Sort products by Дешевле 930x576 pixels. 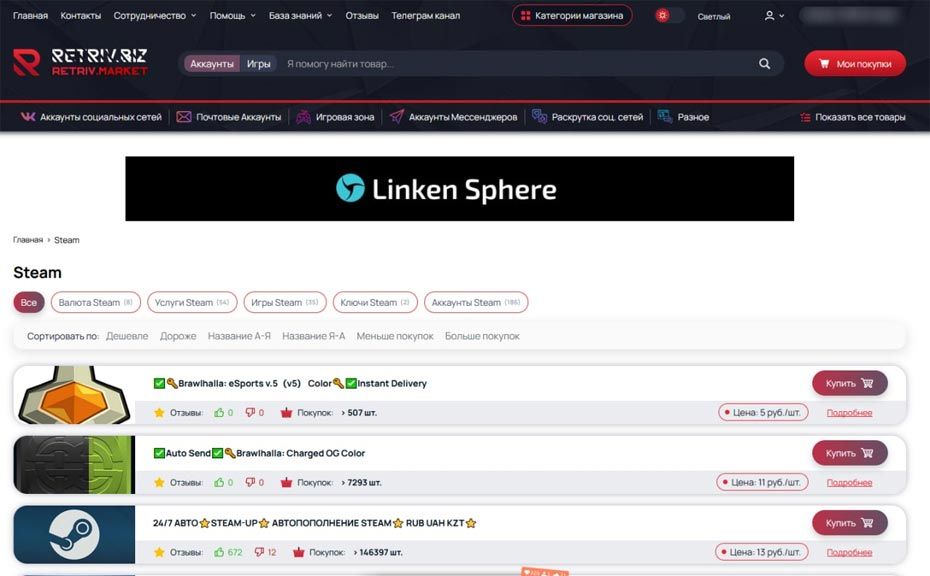[127, 336]
